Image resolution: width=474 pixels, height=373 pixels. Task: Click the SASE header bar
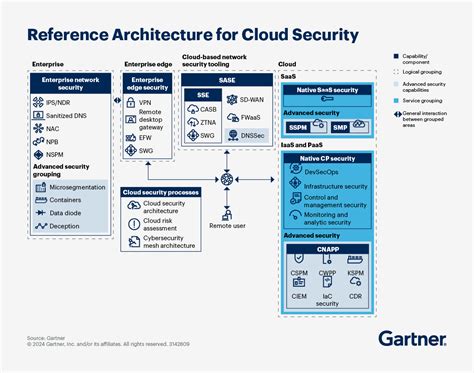tap(227, 80)
